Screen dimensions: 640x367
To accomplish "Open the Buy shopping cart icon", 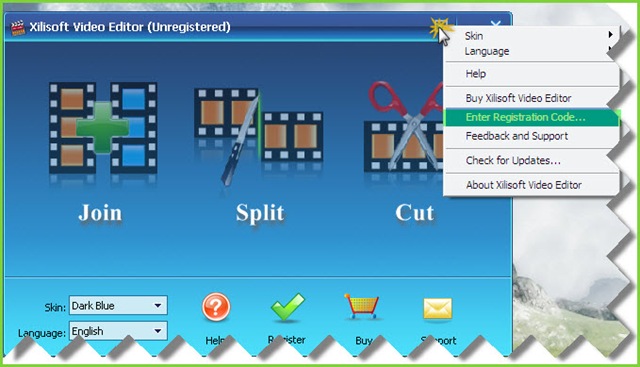I will 362,306.
